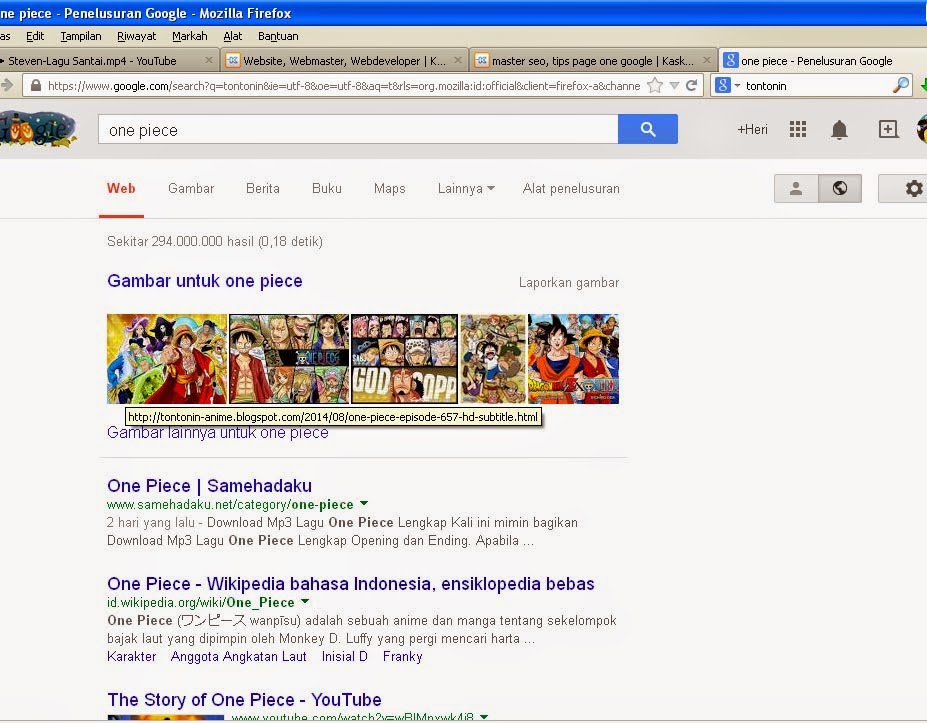Open the Lainnya dropdown menu
Image resolution: width=927 pixels, height=723 pixels.
[465, 188]
